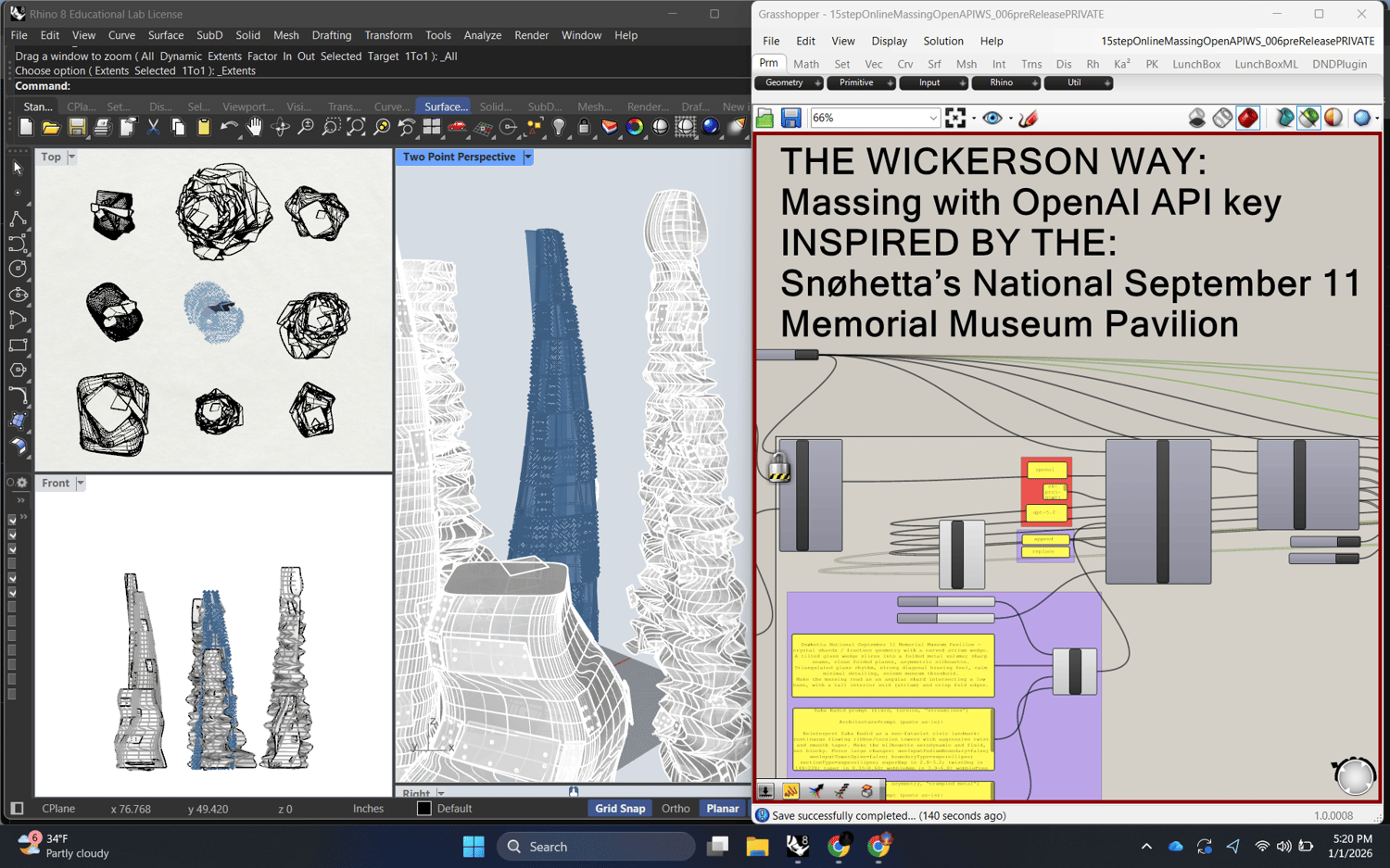Open the Two Point Perspective viewport menu arrow
This screenshot has height=868, width=1390.
(x=528, y=157)
